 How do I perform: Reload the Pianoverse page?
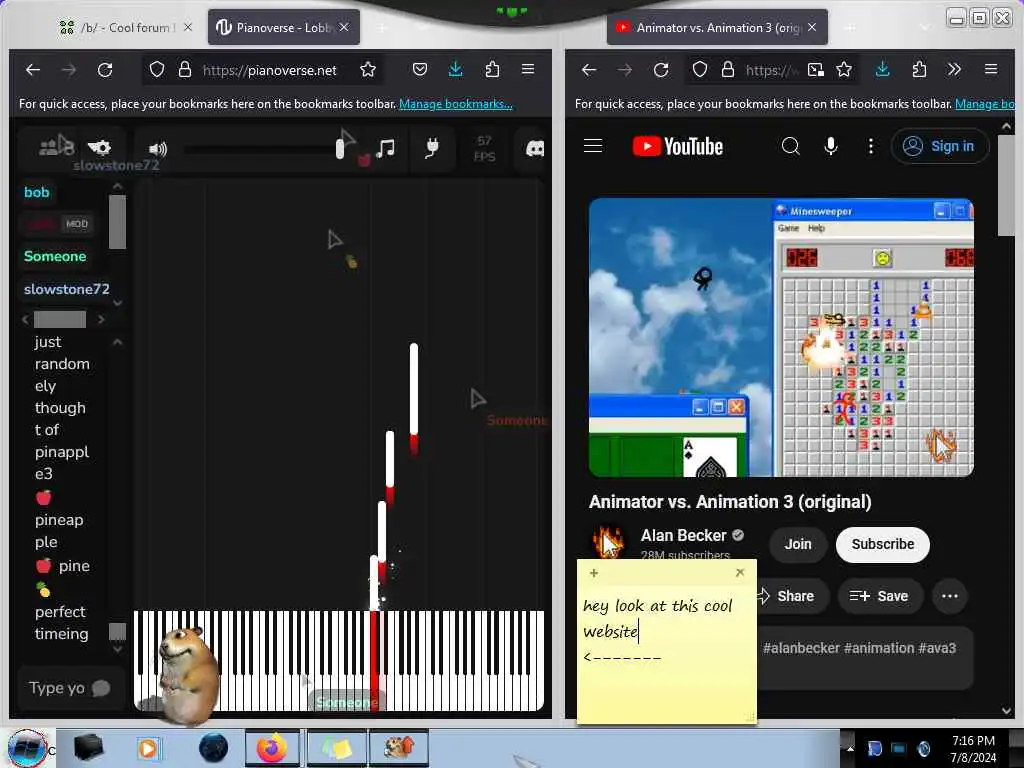(104, 69)
